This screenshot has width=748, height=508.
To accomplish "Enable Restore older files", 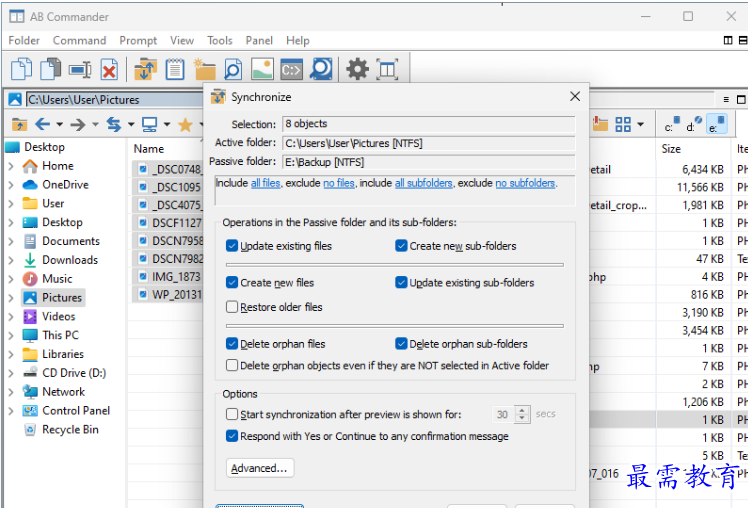I will tap(232, 307).
